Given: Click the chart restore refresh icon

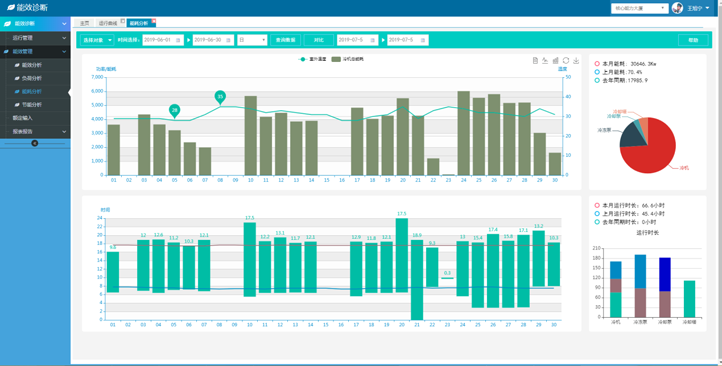Looking at the screenshot, I should (x=566, y=61).
